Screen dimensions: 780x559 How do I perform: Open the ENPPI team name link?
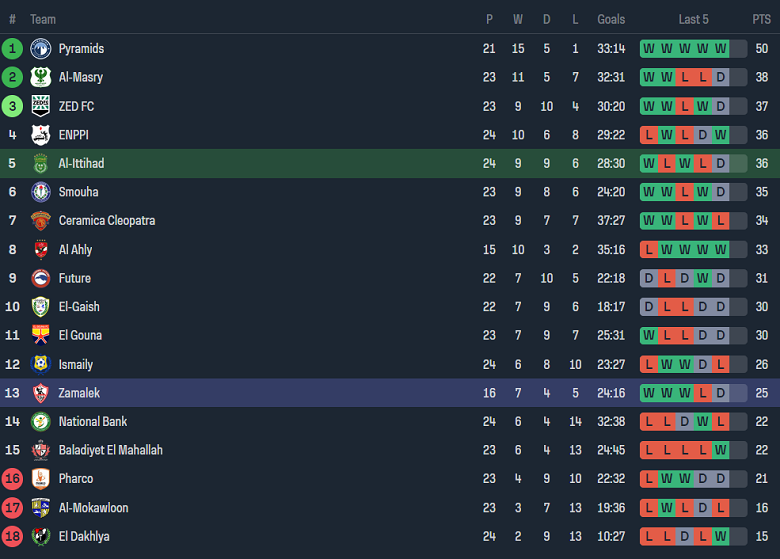point(73,135)
